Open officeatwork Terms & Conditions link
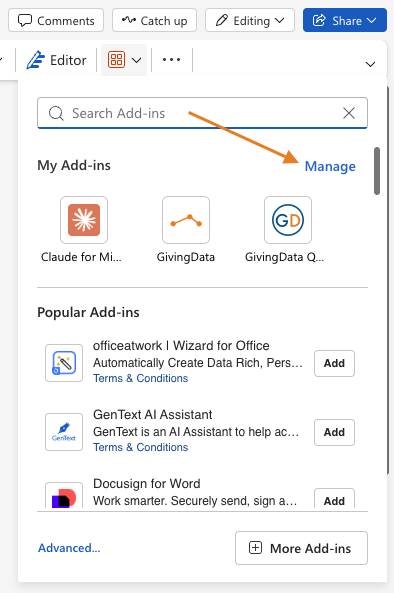Image resolution: width=394 pixels, height=593 pixels. (x=141, y=378)
